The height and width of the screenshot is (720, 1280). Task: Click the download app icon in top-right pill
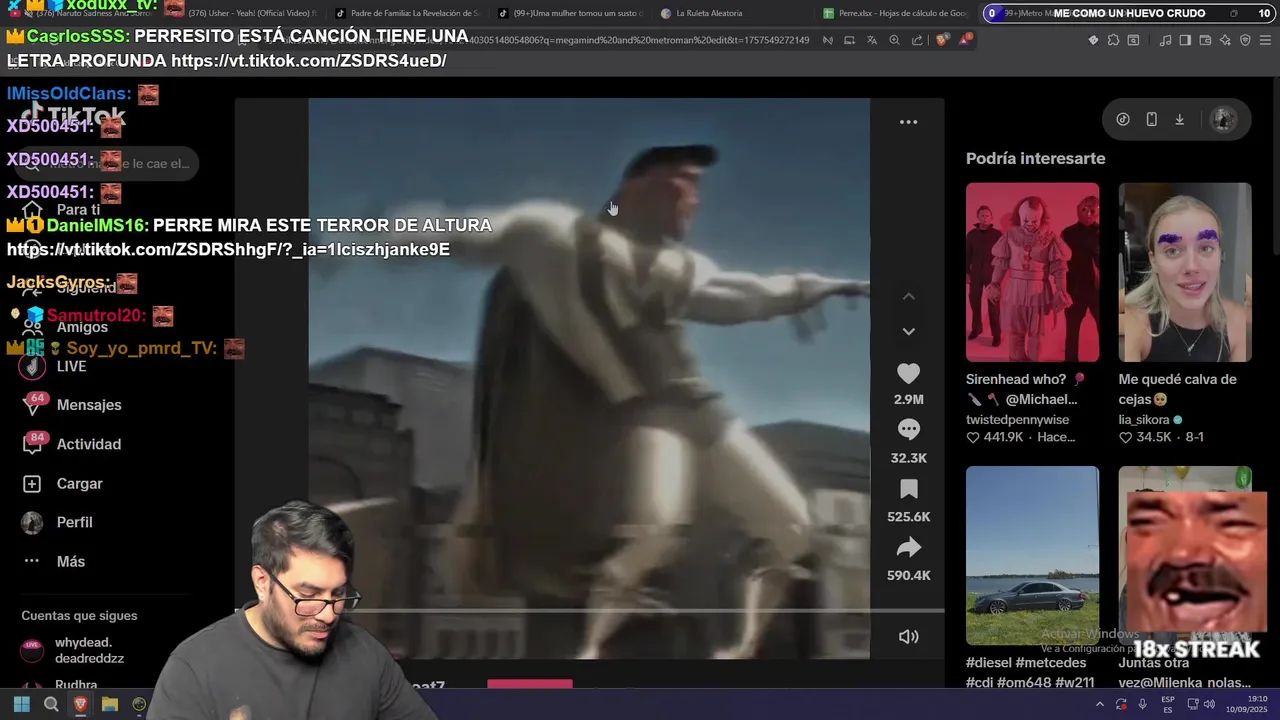pos(1179,119)
